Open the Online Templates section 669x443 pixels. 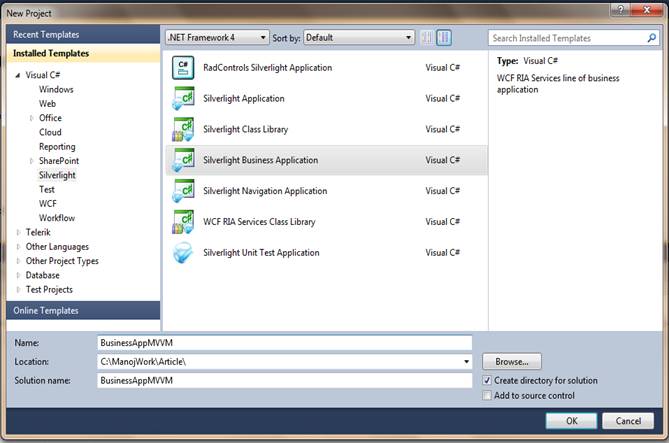(83, 311)
